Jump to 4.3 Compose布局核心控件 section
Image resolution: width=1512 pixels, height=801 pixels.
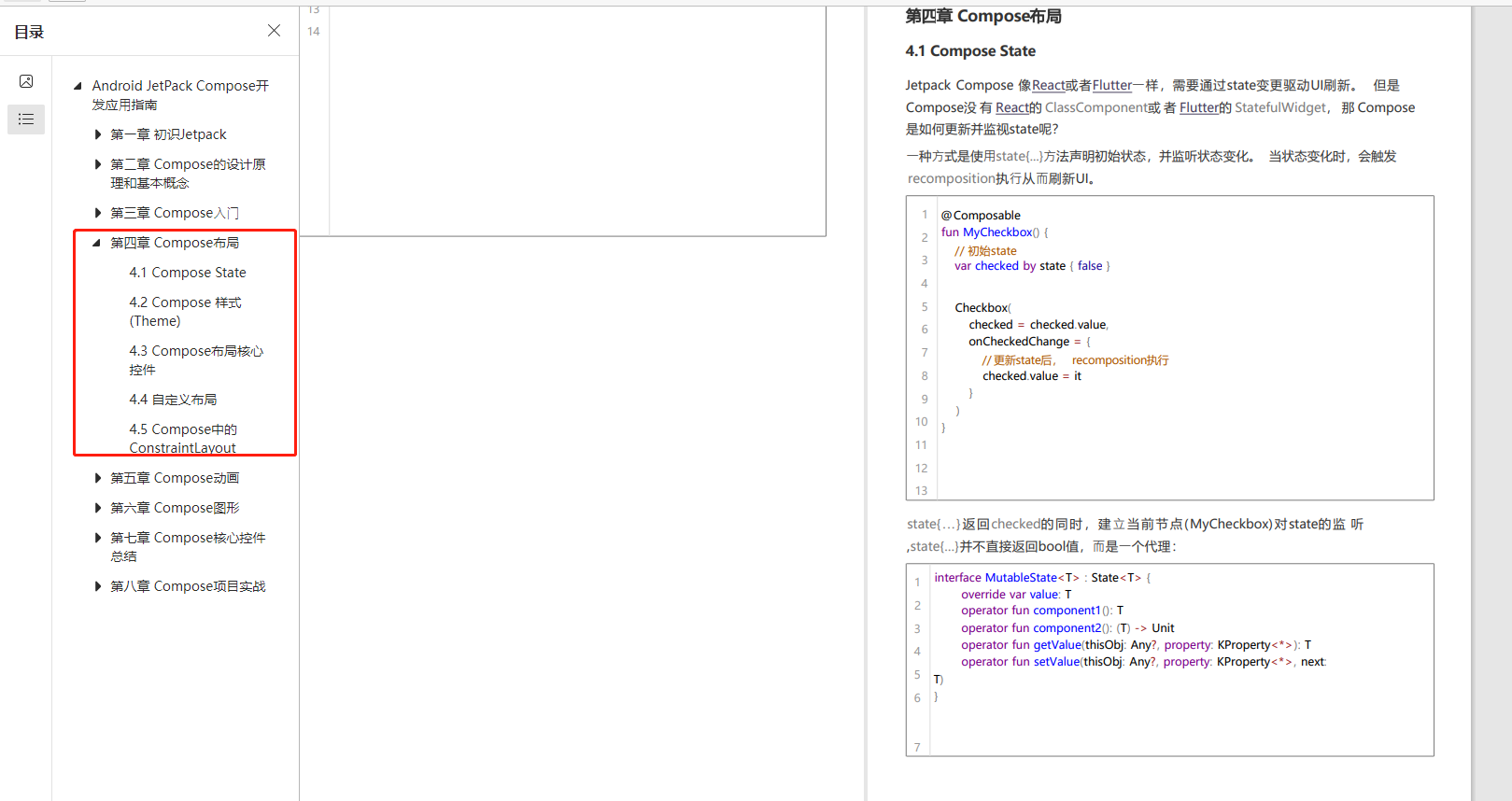pos(196,360)
